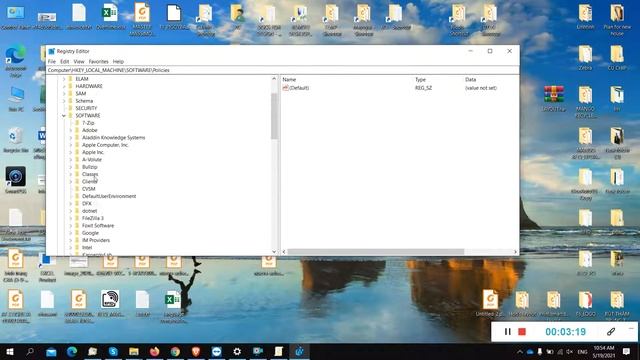Click the Registry Editor taskbar icon
The image size is (640, 360).
click(299, 351)
